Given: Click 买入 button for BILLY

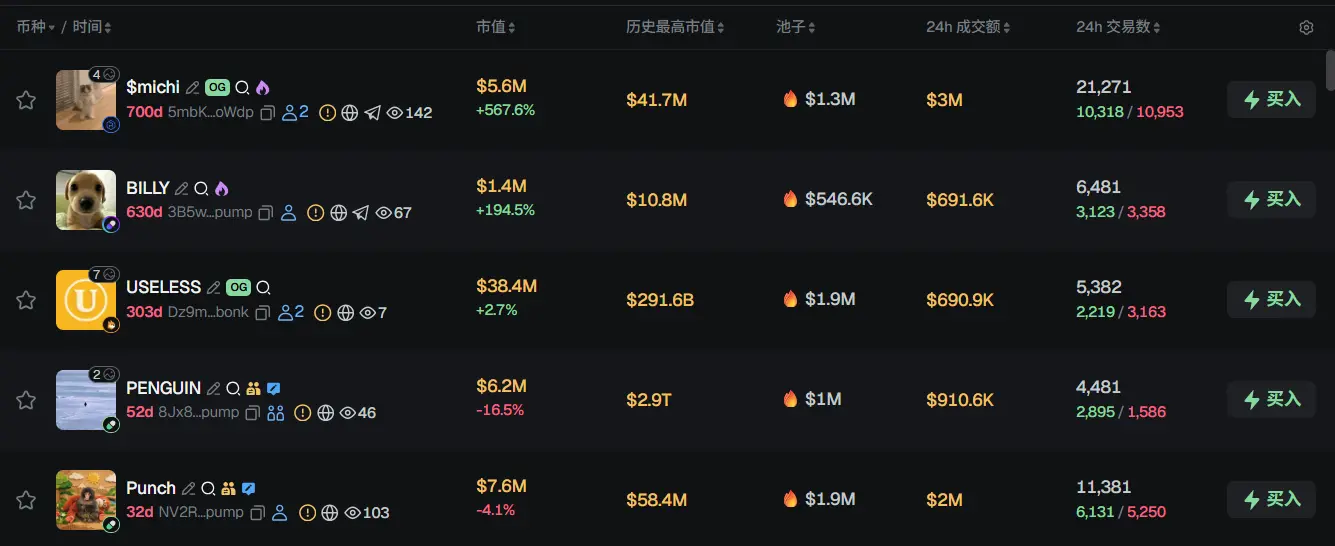Looking at the screenshot, I should pos(1271,200).
